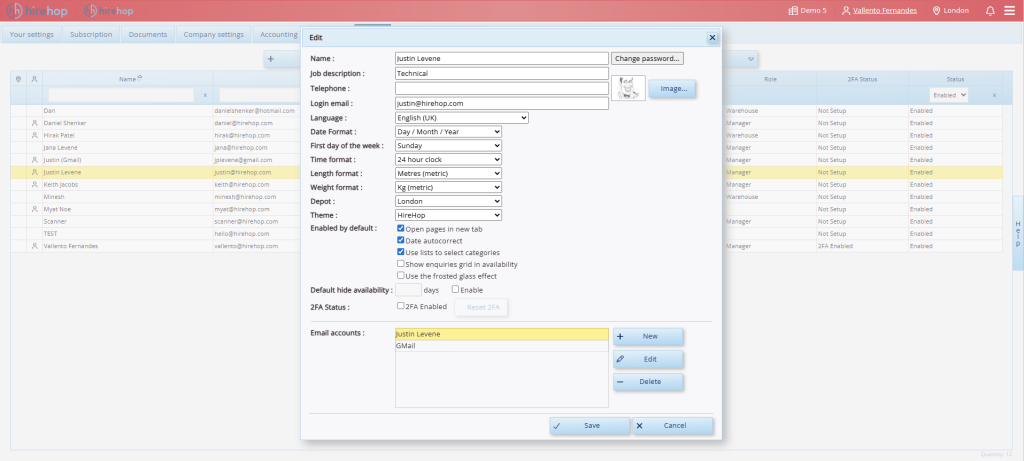
Task: Click the Demo 5 company building icon
Action: [793, 10]
